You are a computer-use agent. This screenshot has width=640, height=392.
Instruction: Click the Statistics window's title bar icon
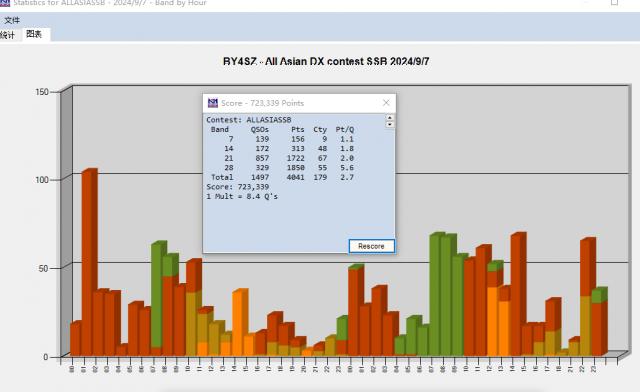(x=5, y=3)
